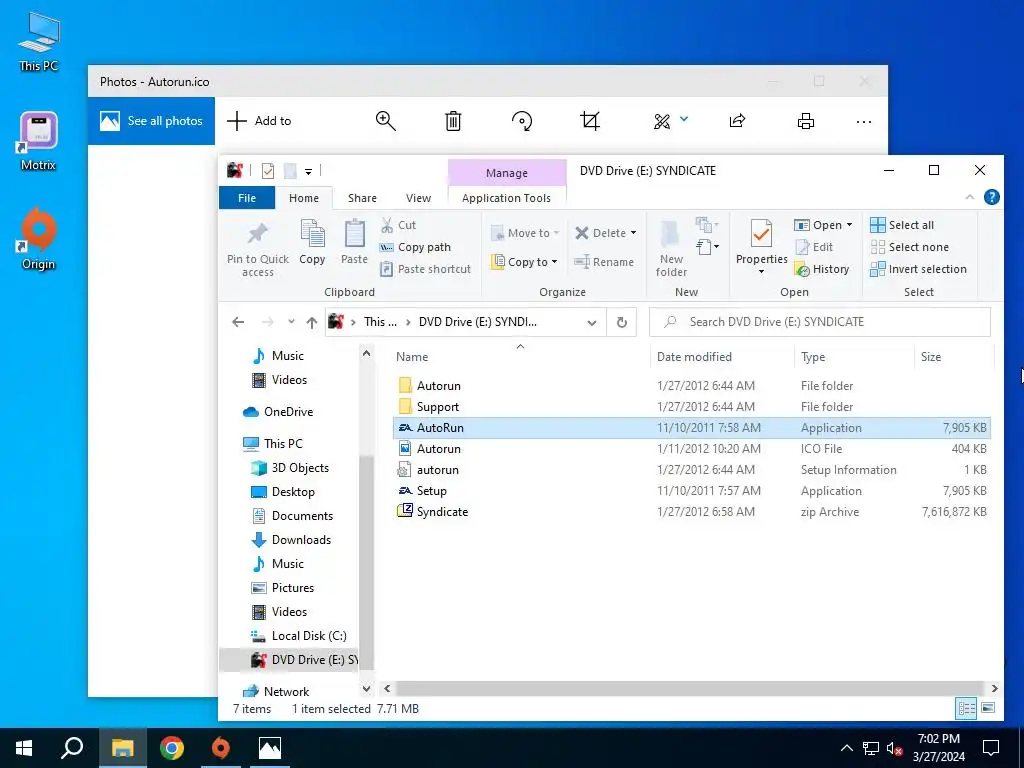Click the blue Help question icon
This screenshot has width=1024, height=768.
(991, 197)
